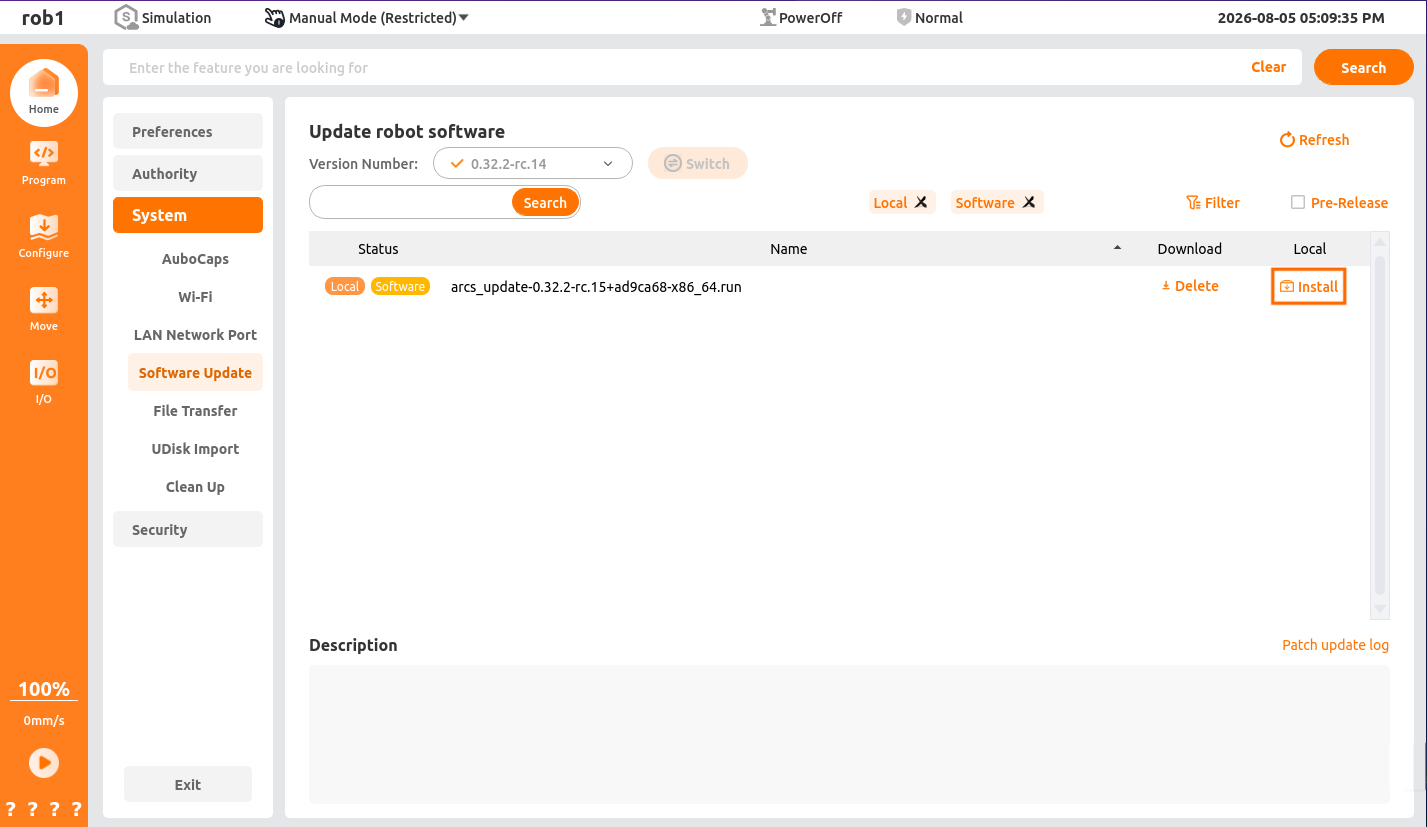Click the Switch version button
Screen dimensions: 1427x827
coord(698,163)
